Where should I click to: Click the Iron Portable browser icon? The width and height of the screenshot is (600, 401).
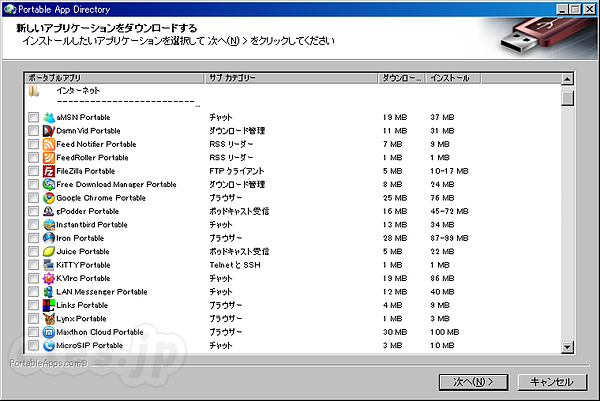pyautogui.click(x=48, y=238)
